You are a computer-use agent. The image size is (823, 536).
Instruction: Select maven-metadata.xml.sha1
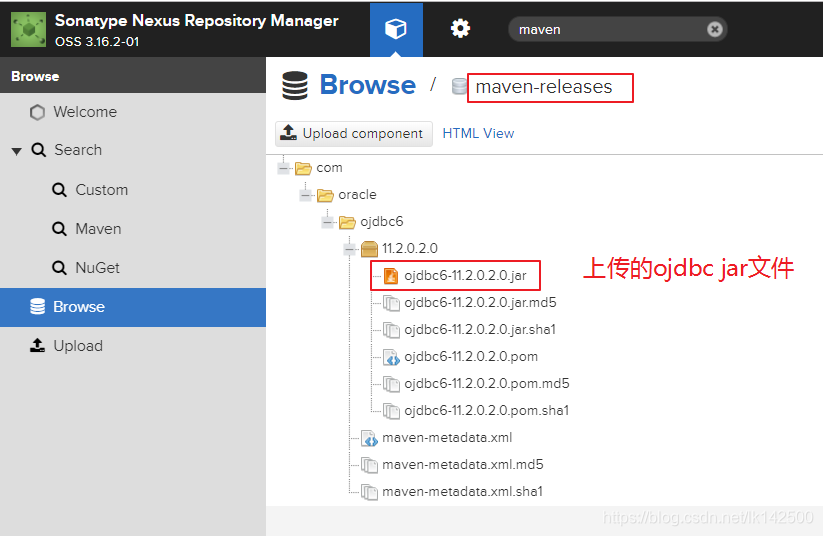[x=462, y=492]
